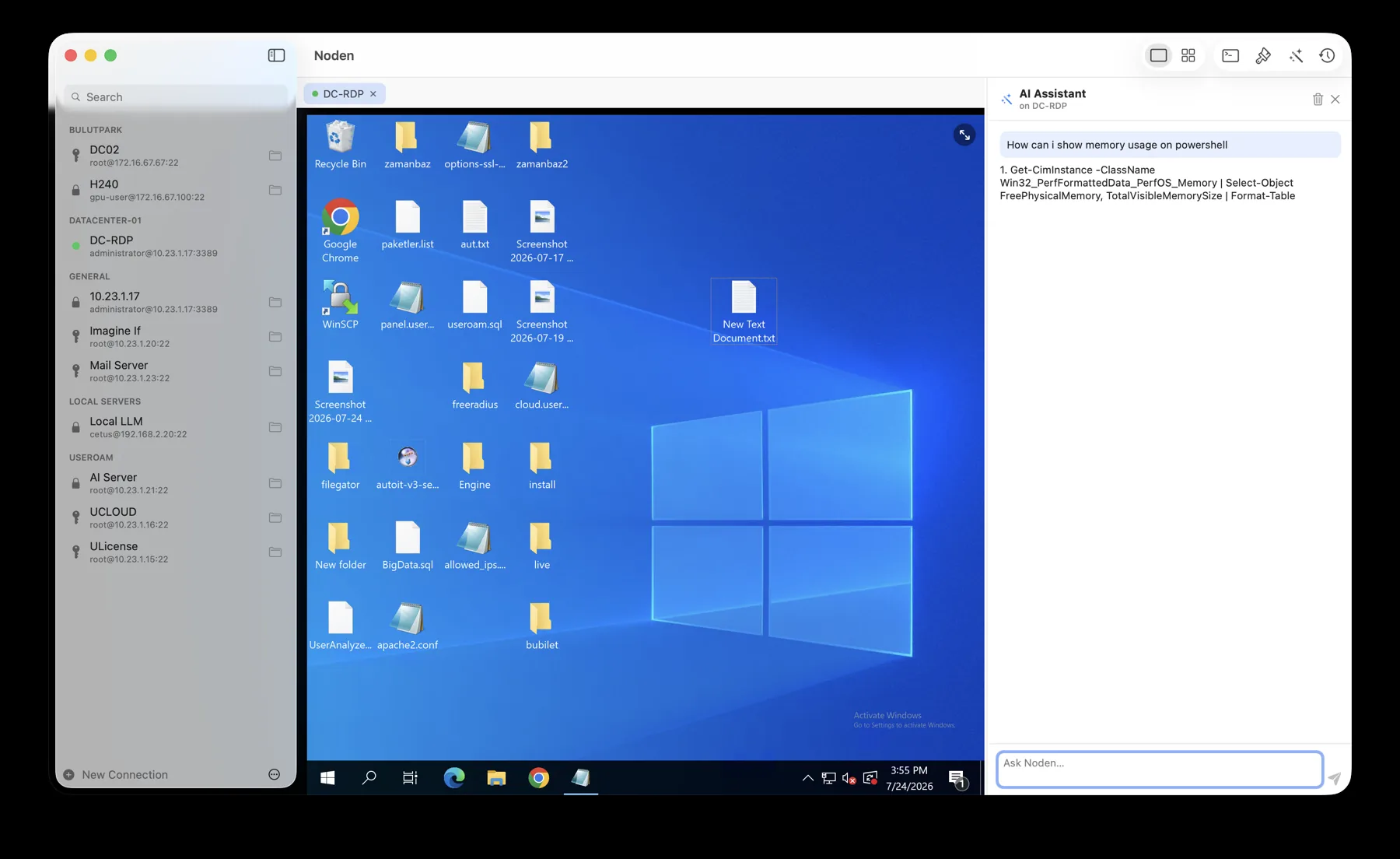Screen dimensions: 1400x859
Task: Open folder icon beside UCLOUD
Action: (x=275, y=517)
